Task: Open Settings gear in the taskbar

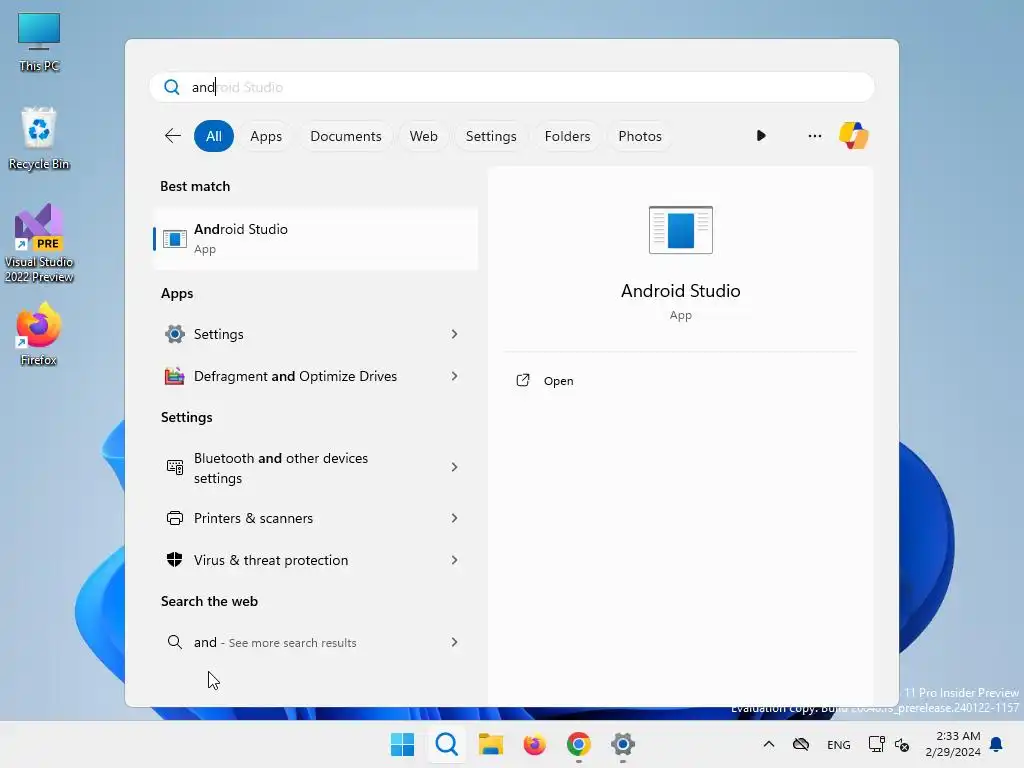Action: [623, 744]
